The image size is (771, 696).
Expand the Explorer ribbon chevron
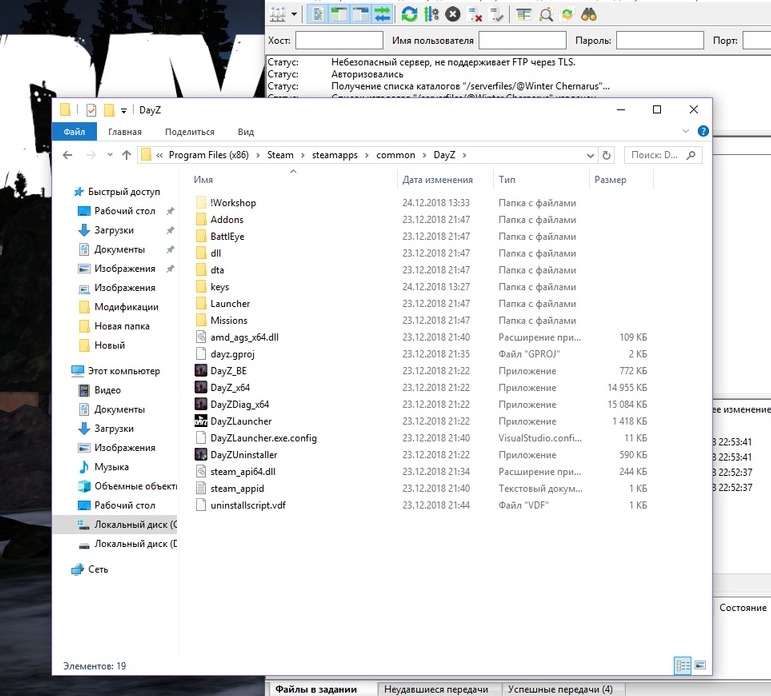click(685, 131)
